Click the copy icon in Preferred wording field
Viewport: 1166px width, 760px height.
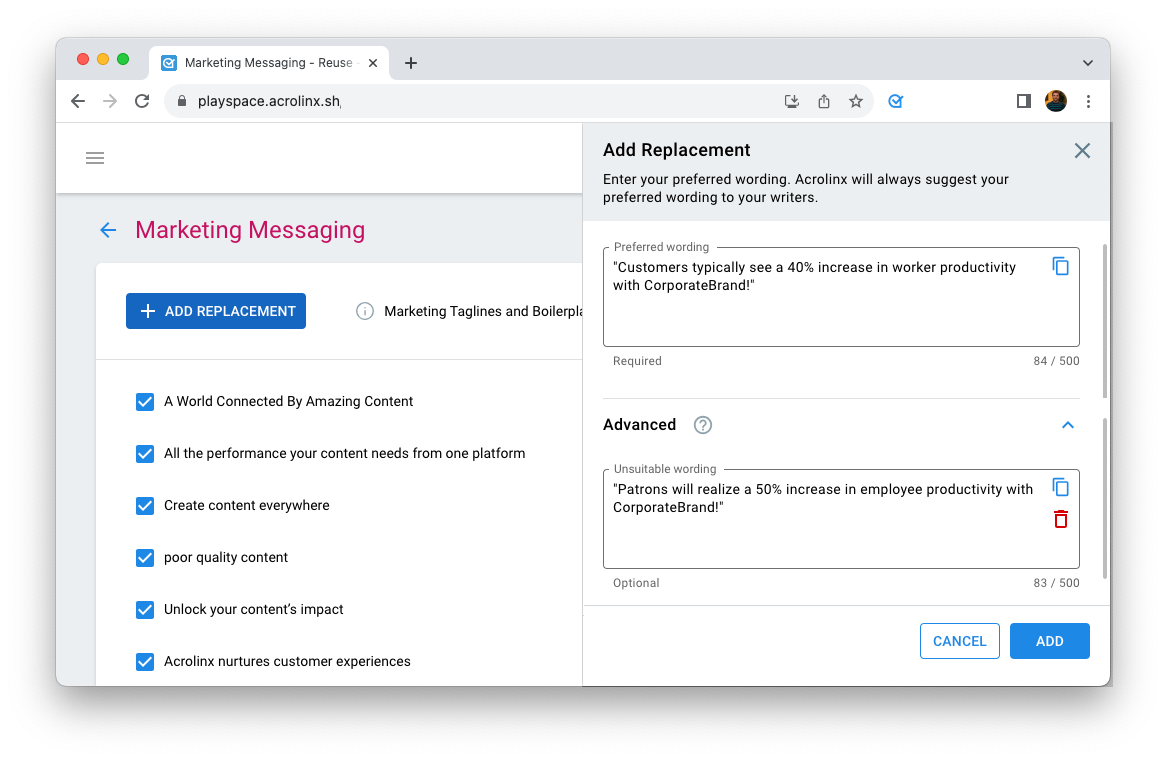click(x=1061, y=266)
